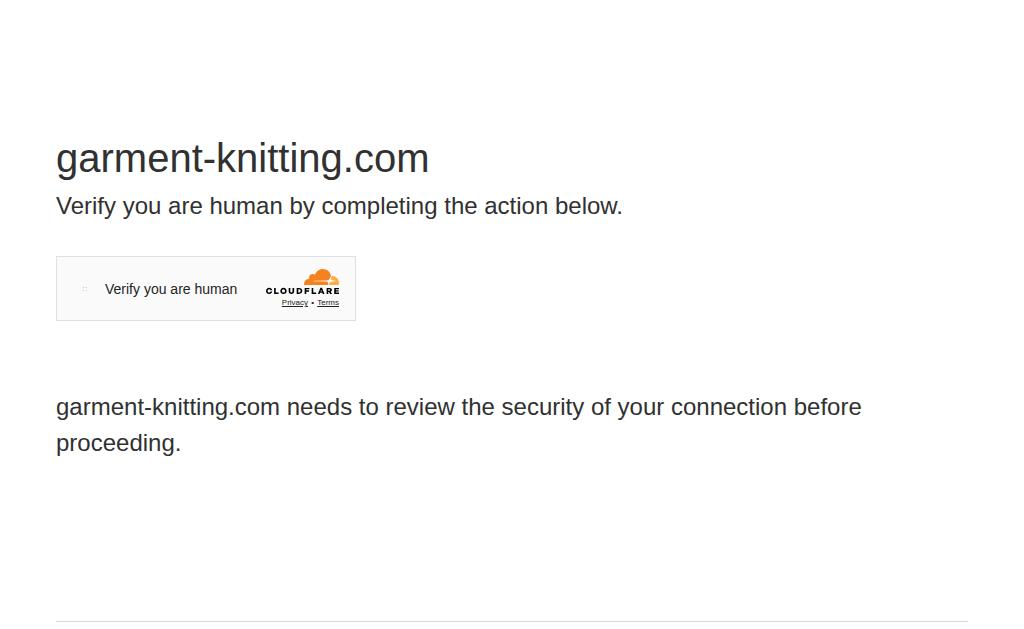
Task: Check the Verify you are human checkbox
Action: (x=84, y=289)
